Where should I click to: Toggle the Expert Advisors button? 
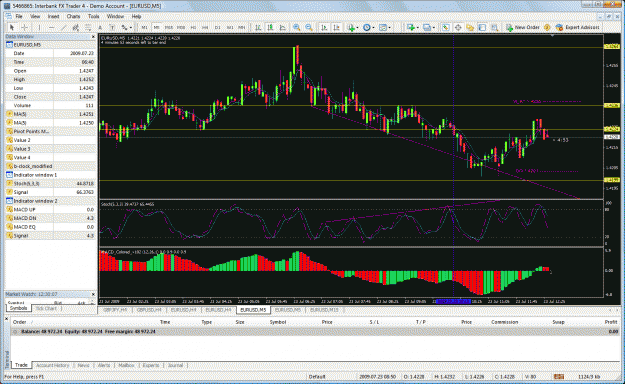tap(578, 28)
